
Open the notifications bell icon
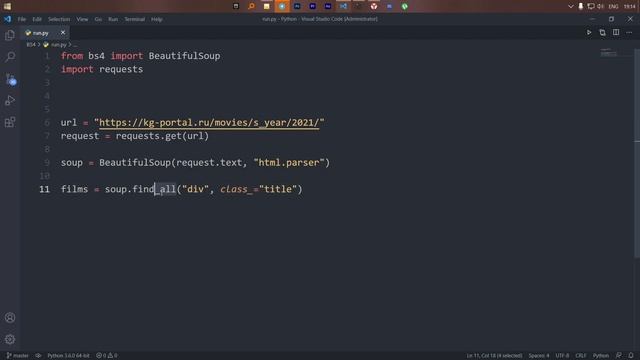631,356
